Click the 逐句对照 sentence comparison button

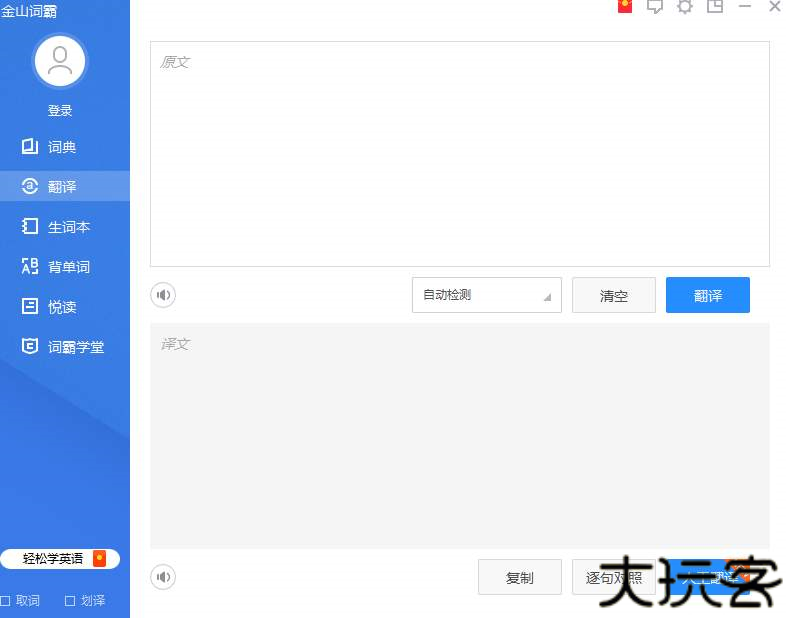(x=614, y=577)
